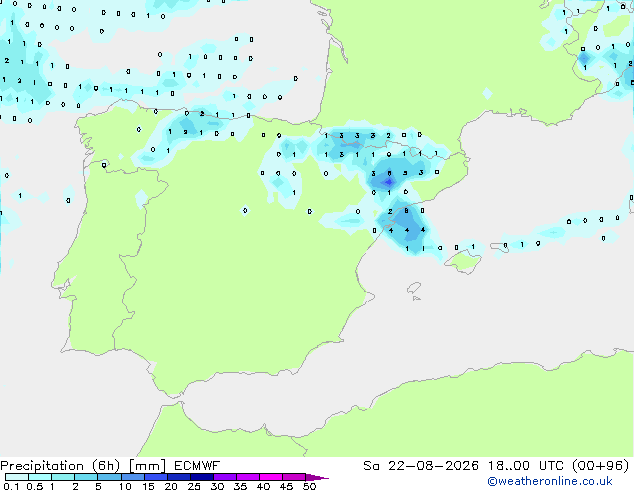Click the '20' legend scale label
Screen dimensions: 634x490
[x=171, y=486]
